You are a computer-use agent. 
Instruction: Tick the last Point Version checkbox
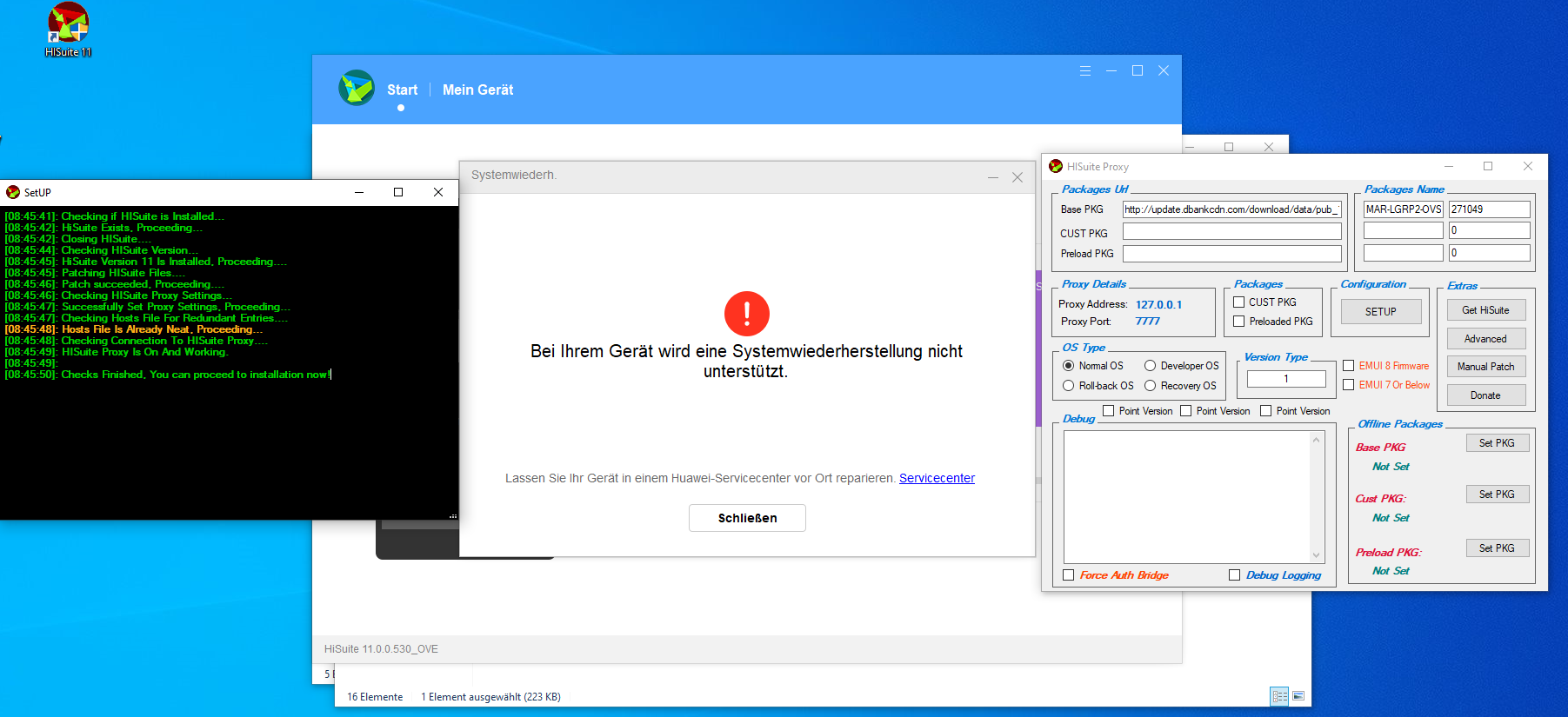click(x=1266, y=411)
